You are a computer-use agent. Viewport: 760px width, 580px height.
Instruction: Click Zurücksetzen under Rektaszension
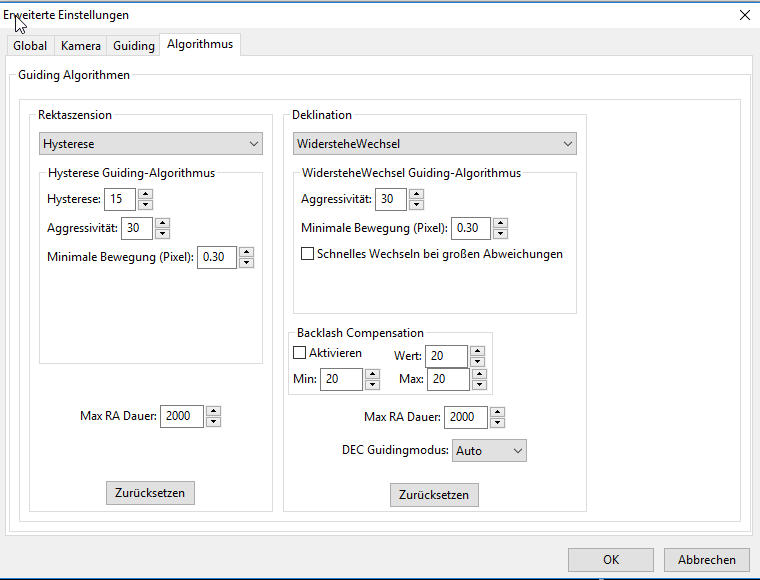pos(150,493)
